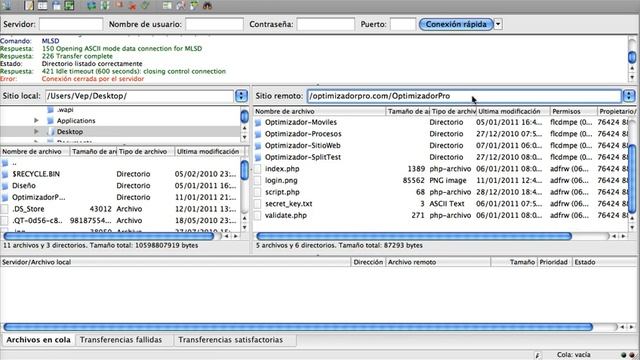Click the message log vertical scrollbar thumb
640x360 pixels.
pos(632,56)
